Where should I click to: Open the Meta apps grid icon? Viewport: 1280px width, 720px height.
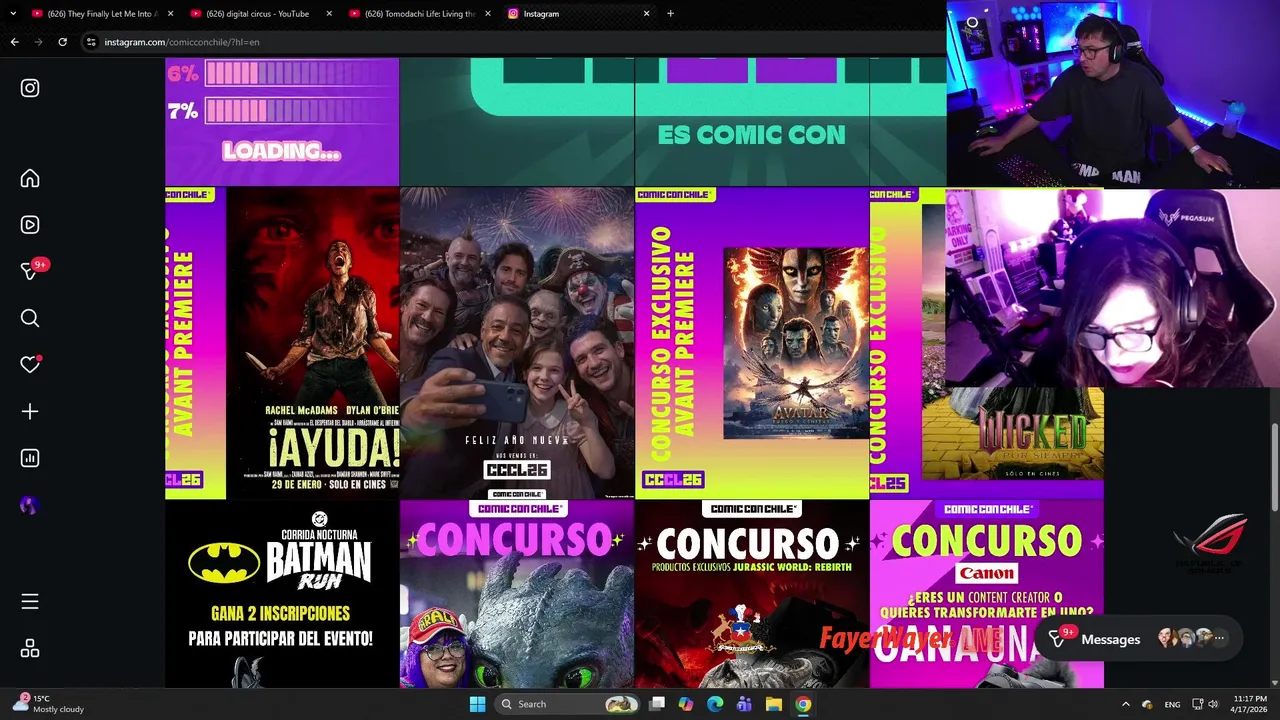(30, 648)
